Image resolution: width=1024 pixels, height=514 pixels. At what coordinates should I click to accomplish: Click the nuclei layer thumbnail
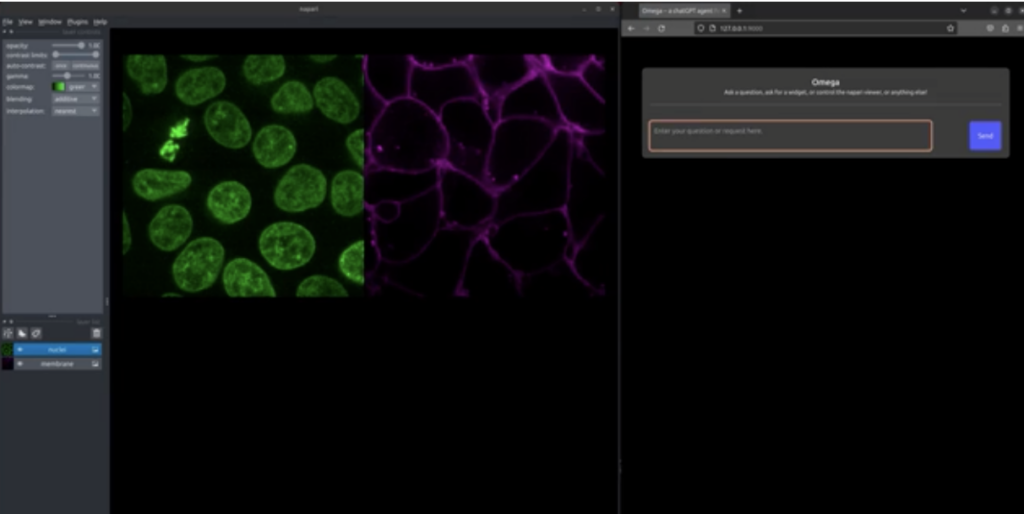coord(7,350)
